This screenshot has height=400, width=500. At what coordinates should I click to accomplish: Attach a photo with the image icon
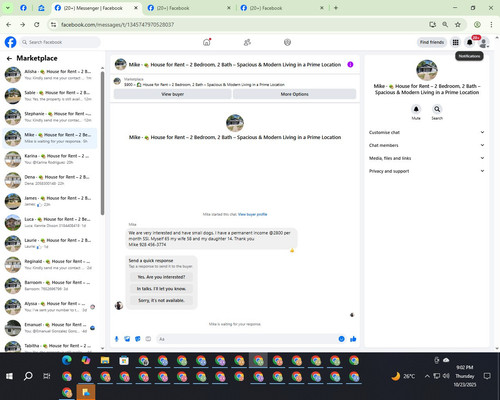[127, 339]
